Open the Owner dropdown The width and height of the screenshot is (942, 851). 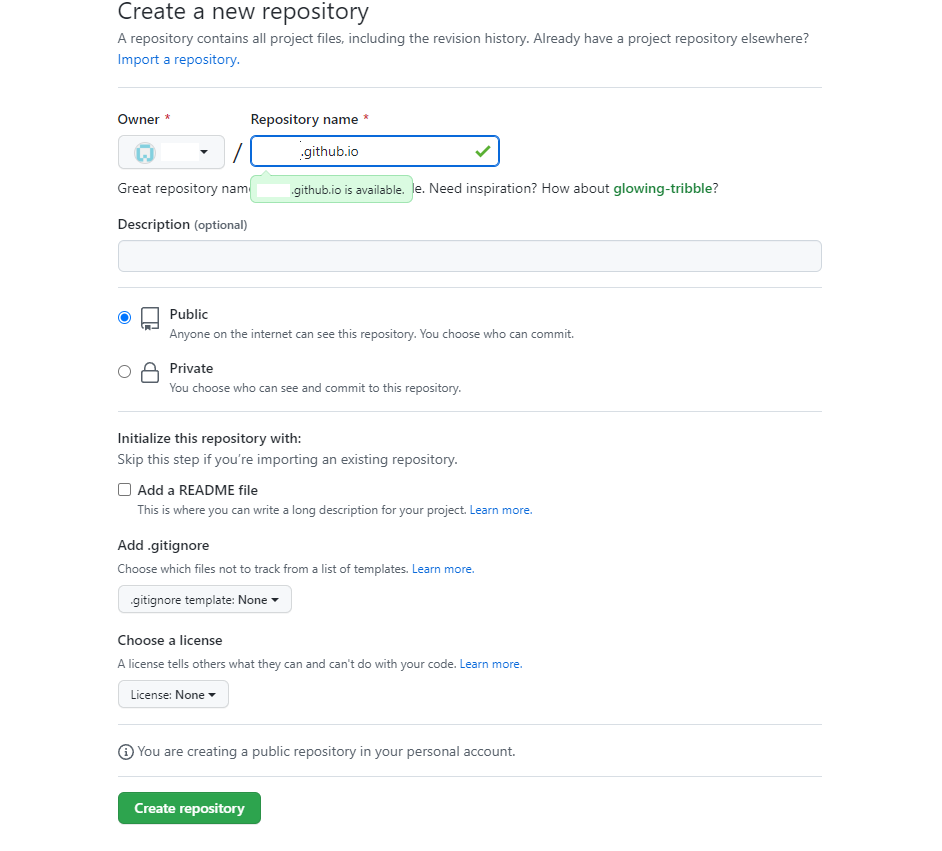(x=171, y=152)
